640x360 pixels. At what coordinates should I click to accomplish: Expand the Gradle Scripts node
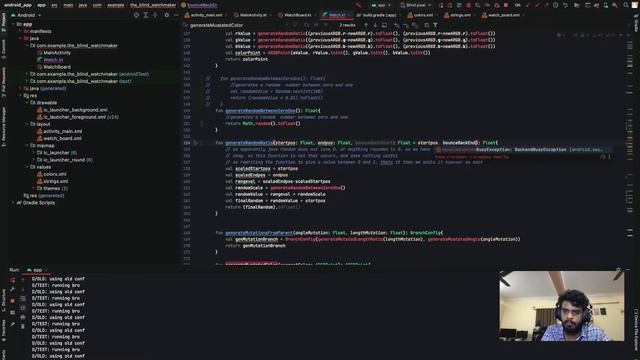(x=13, y=202)
